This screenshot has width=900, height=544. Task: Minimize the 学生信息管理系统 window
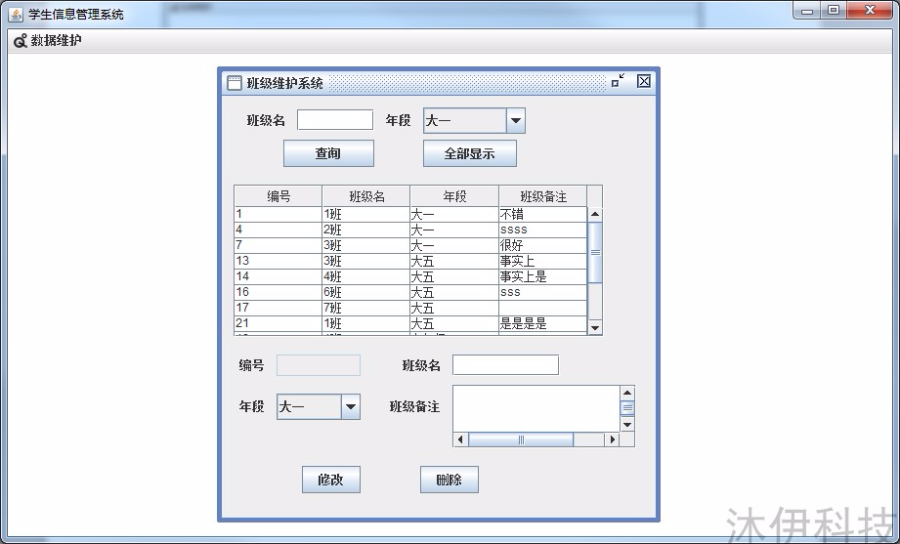(806, 11)
